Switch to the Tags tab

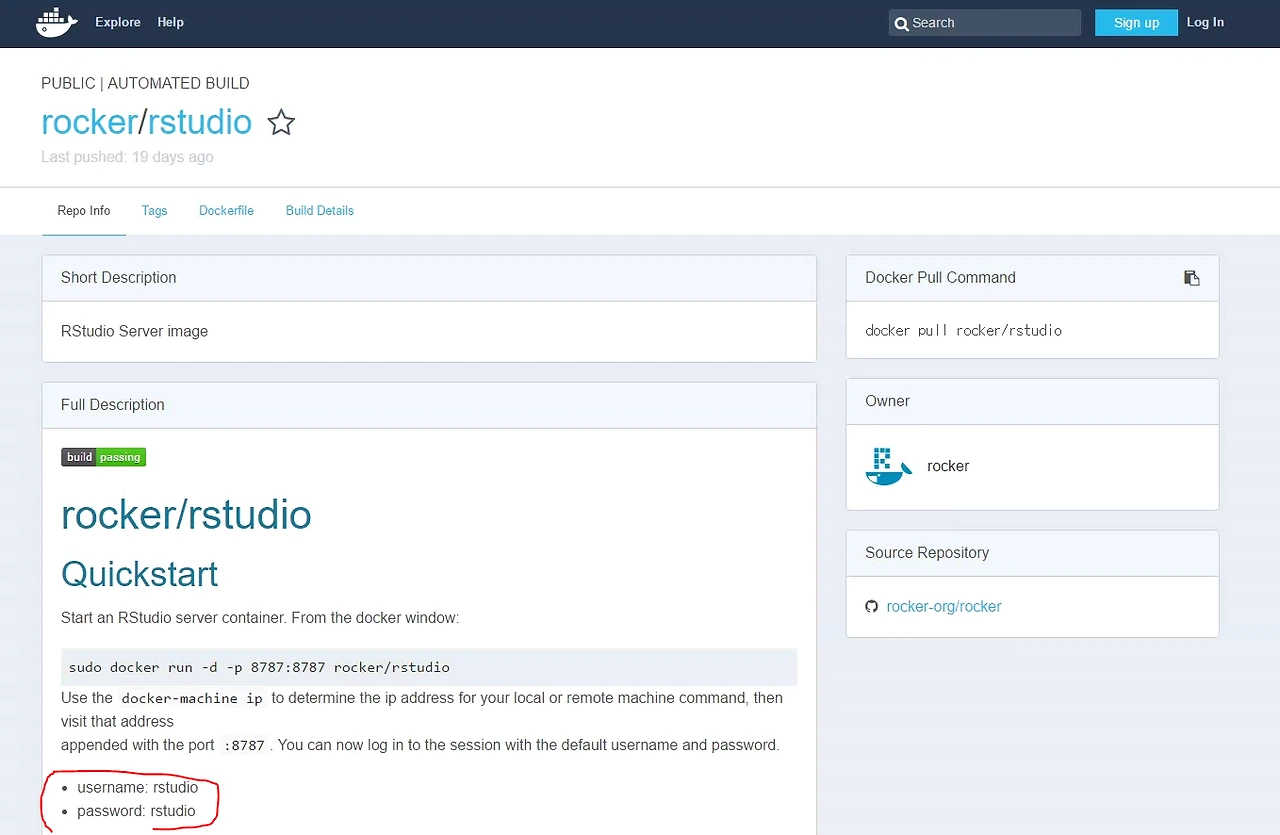coord(154,211)
